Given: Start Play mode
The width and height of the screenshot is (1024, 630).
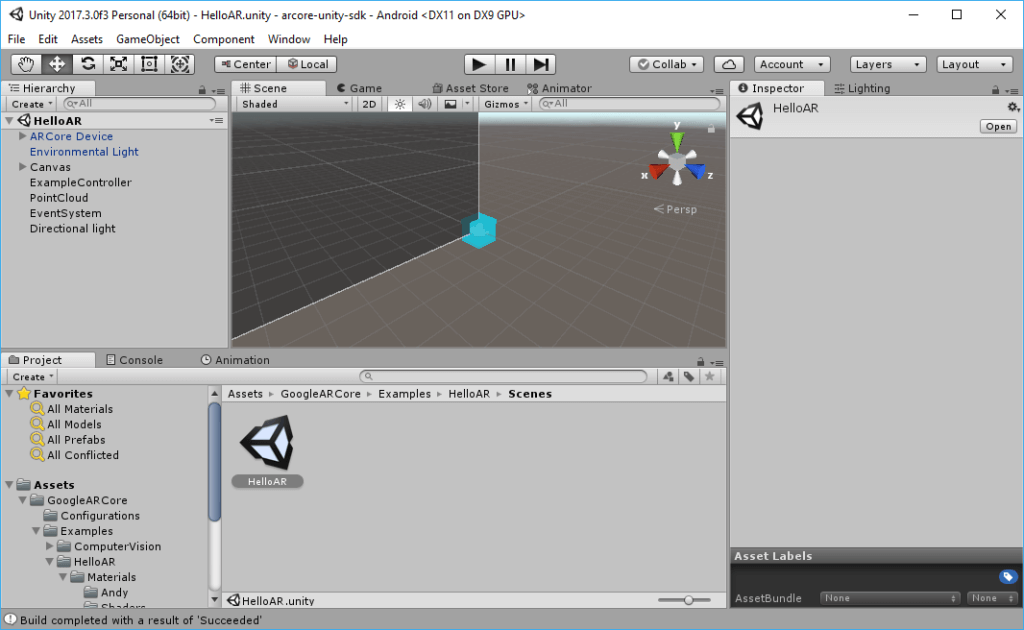Looking at the screenshot, I should 479,64.
